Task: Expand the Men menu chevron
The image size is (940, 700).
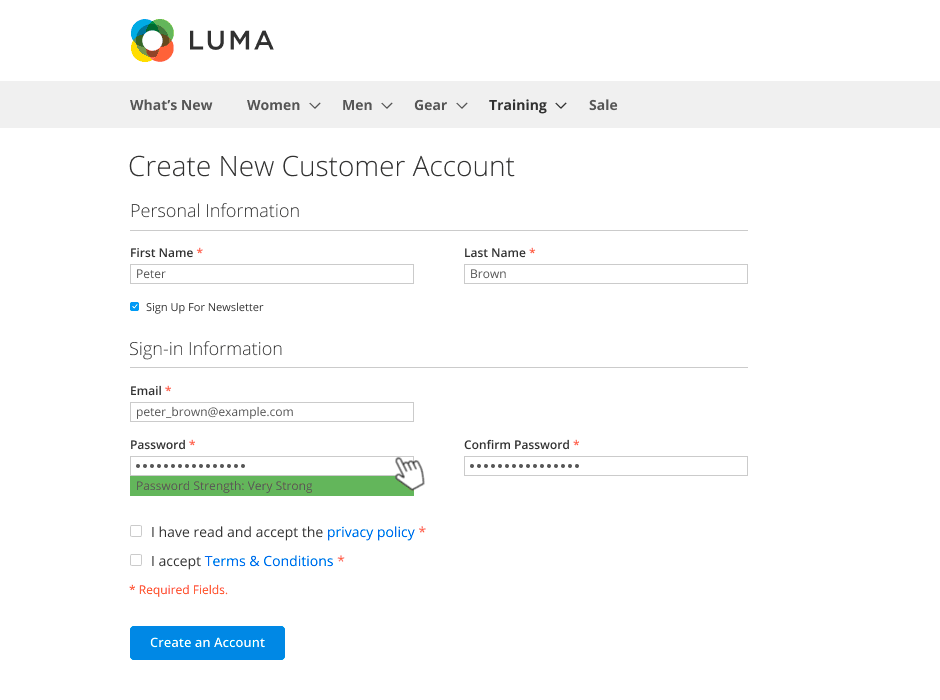Action: 387,106
